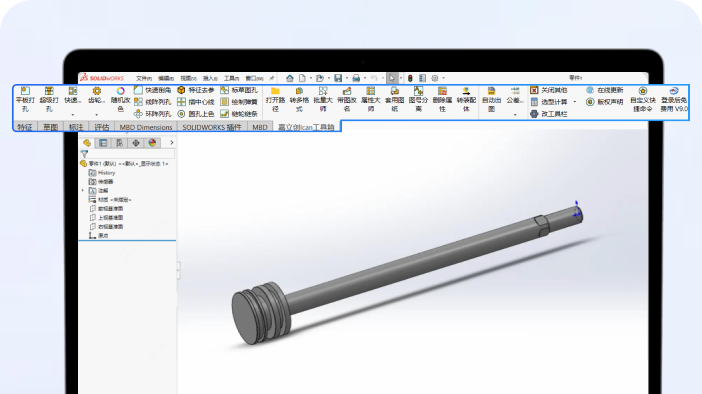
Task: Open the 工具 menu
Action: tap(231, 78)
